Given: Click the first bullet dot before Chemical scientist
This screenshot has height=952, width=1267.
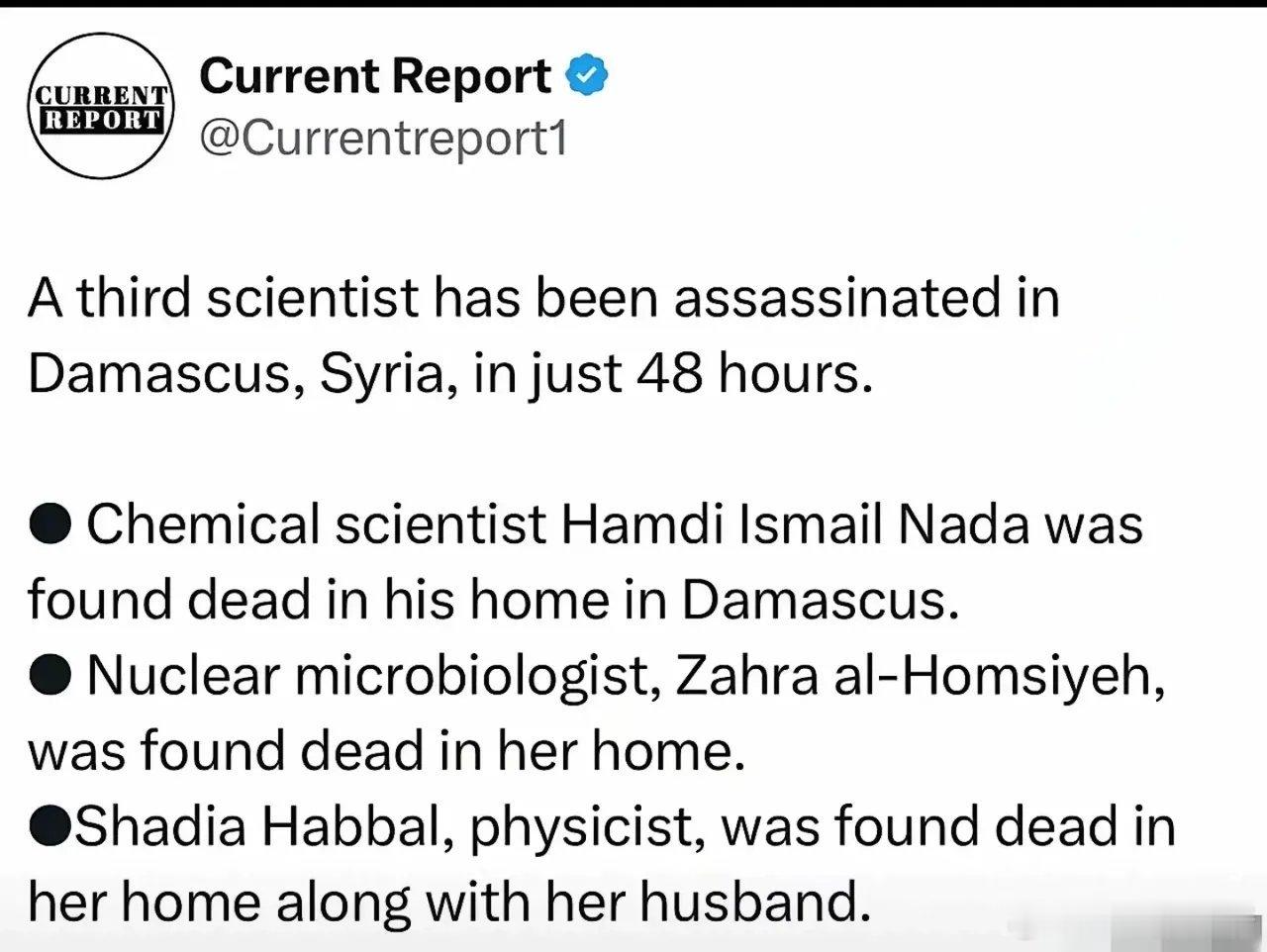Looking at the screenshot, I should tap(49, 524).
